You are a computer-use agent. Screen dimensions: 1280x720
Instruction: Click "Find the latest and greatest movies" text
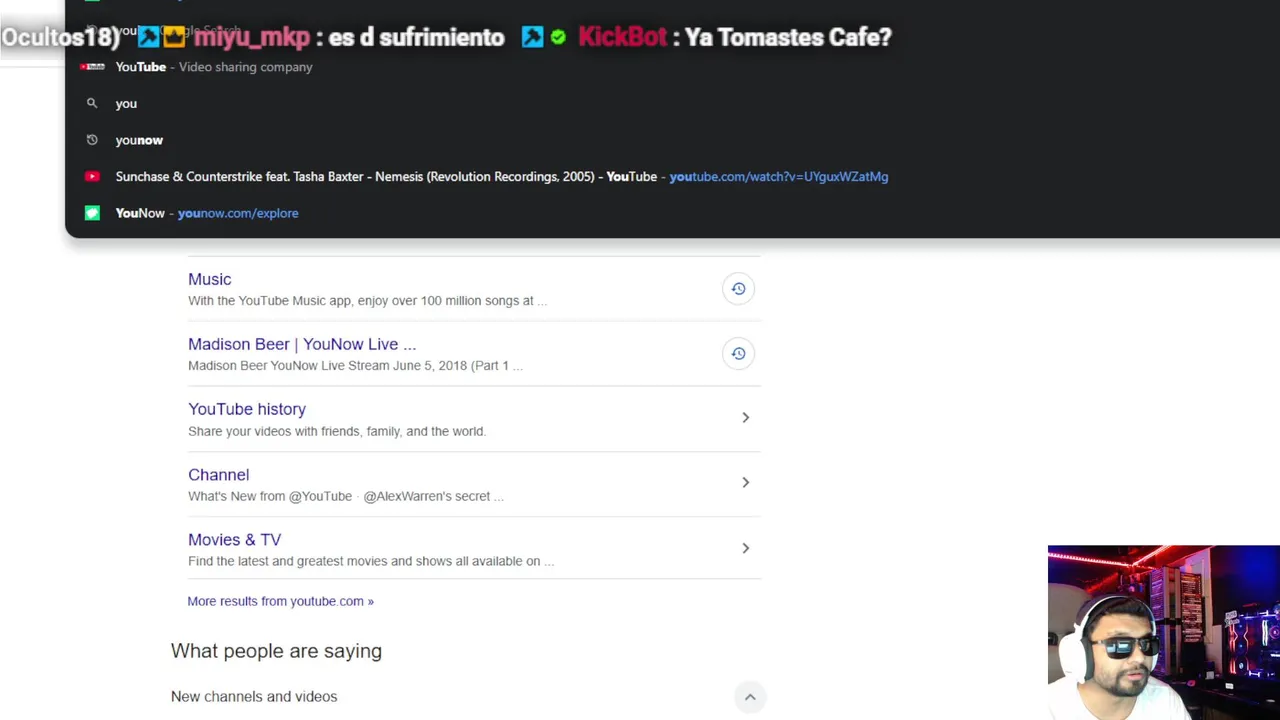pos(371,561)
